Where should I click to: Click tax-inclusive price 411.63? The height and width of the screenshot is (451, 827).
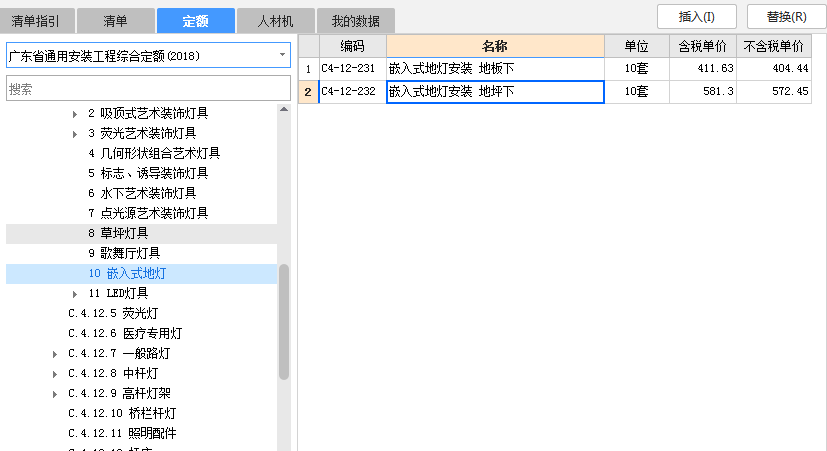click(703, 69)
